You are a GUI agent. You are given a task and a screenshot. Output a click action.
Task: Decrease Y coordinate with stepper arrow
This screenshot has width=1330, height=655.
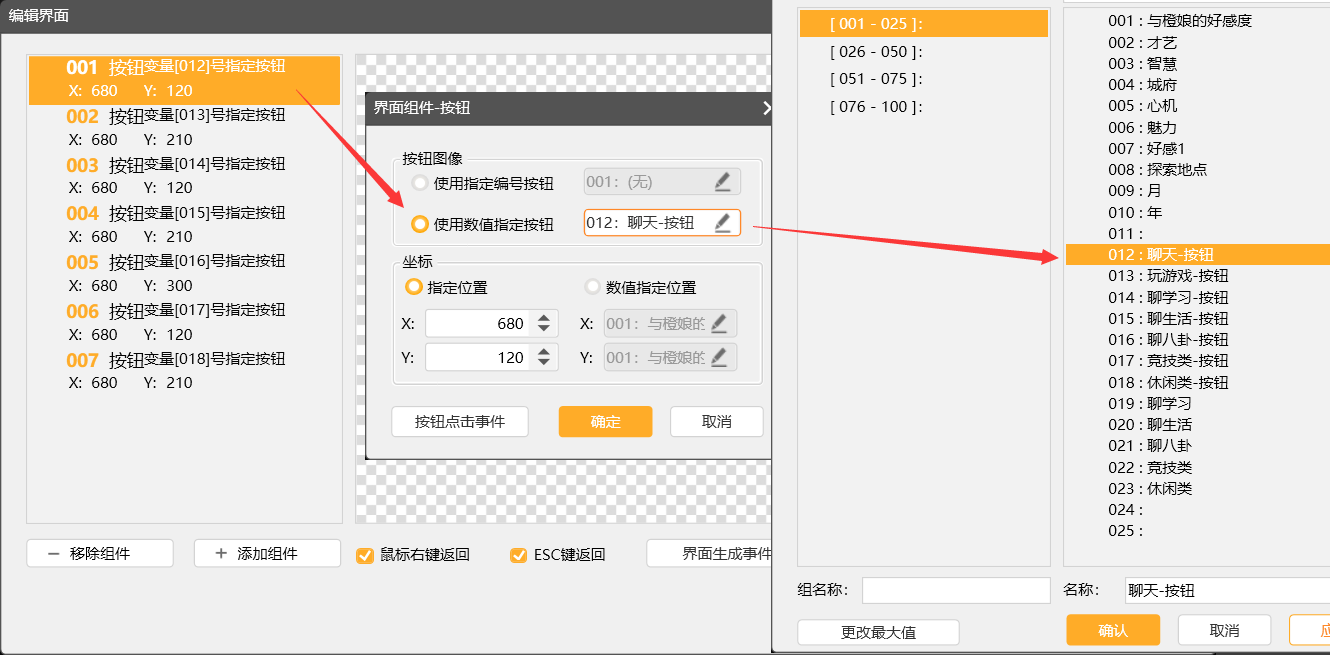click(543, 363)
